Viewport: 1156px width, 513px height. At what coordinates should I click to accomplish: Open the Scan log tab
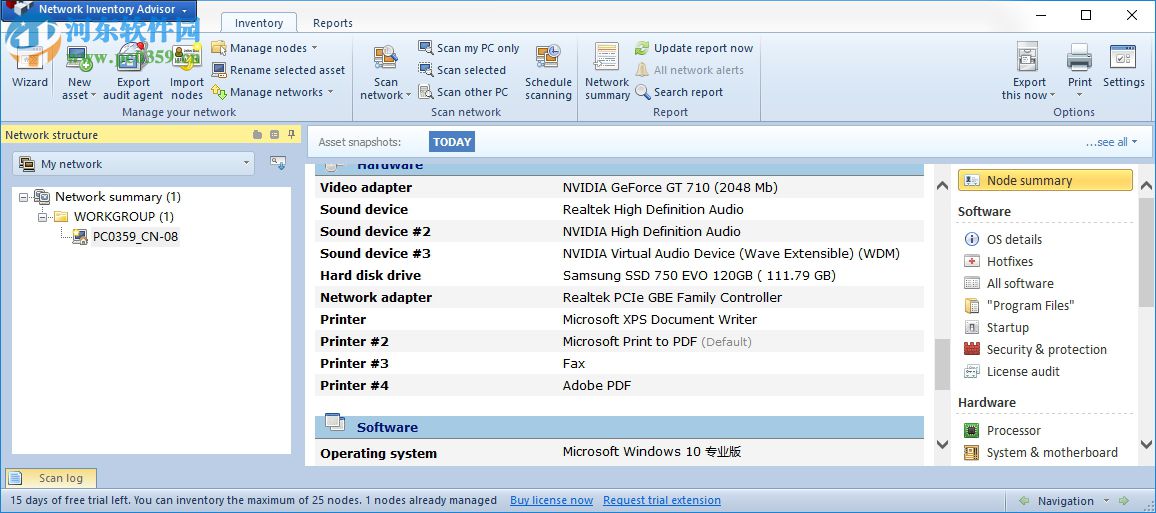coord(52,478)
